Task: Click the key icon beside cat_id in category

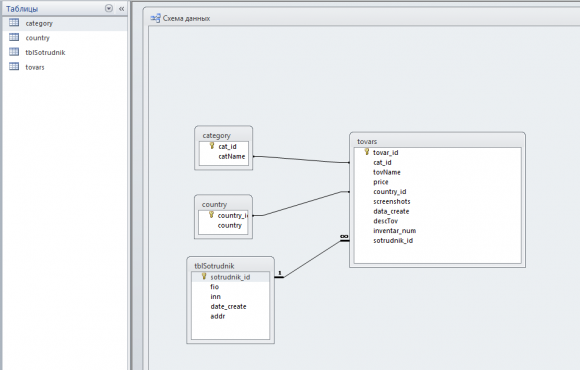Action: (x=212, y=146)
